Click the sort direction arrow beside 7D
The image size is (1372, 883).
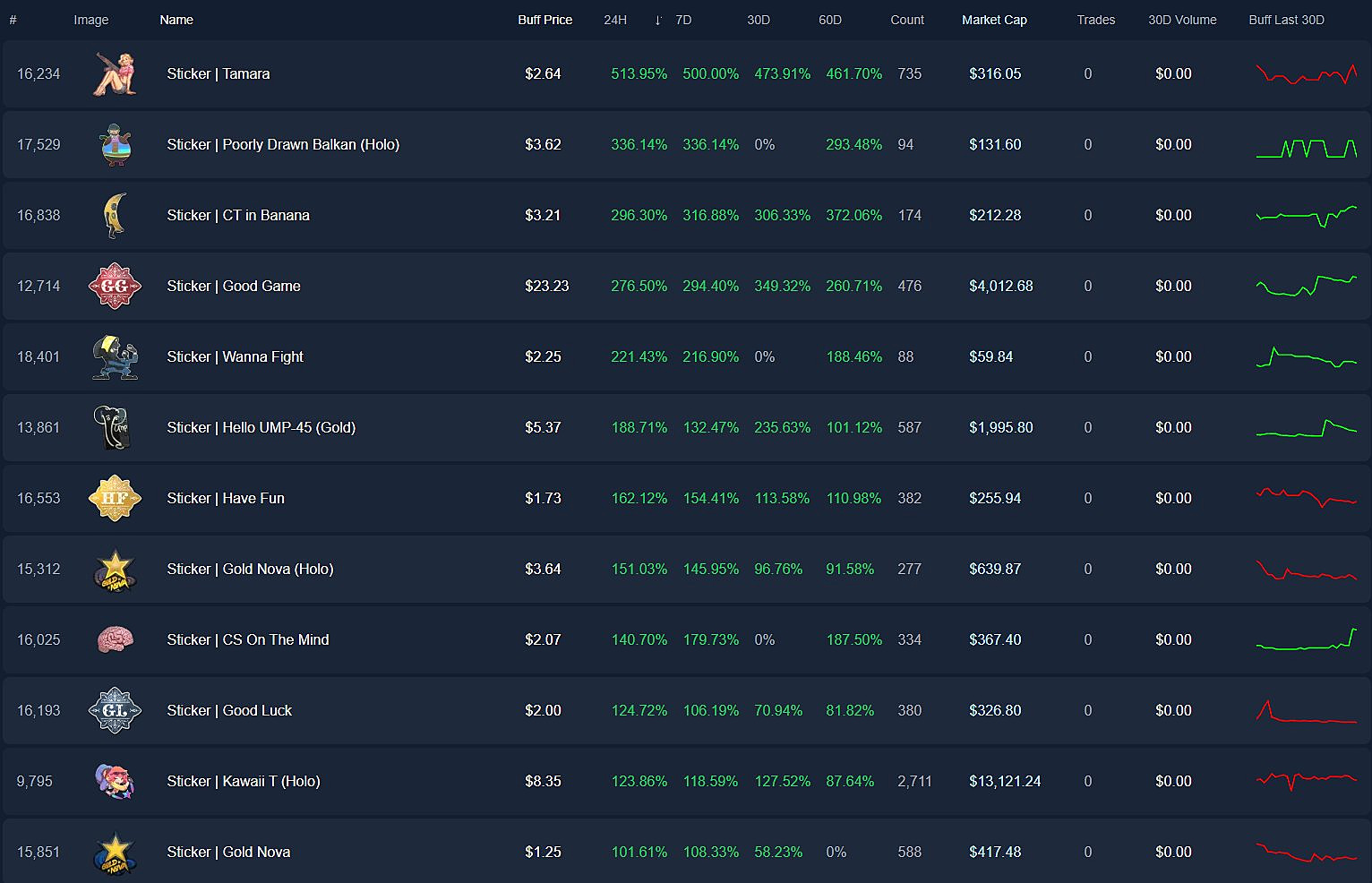click(658, 20)
